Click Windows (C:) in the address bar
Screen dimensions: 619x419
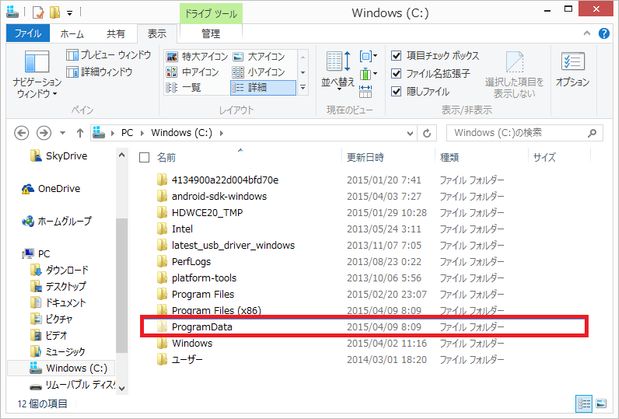click(182, 133)
